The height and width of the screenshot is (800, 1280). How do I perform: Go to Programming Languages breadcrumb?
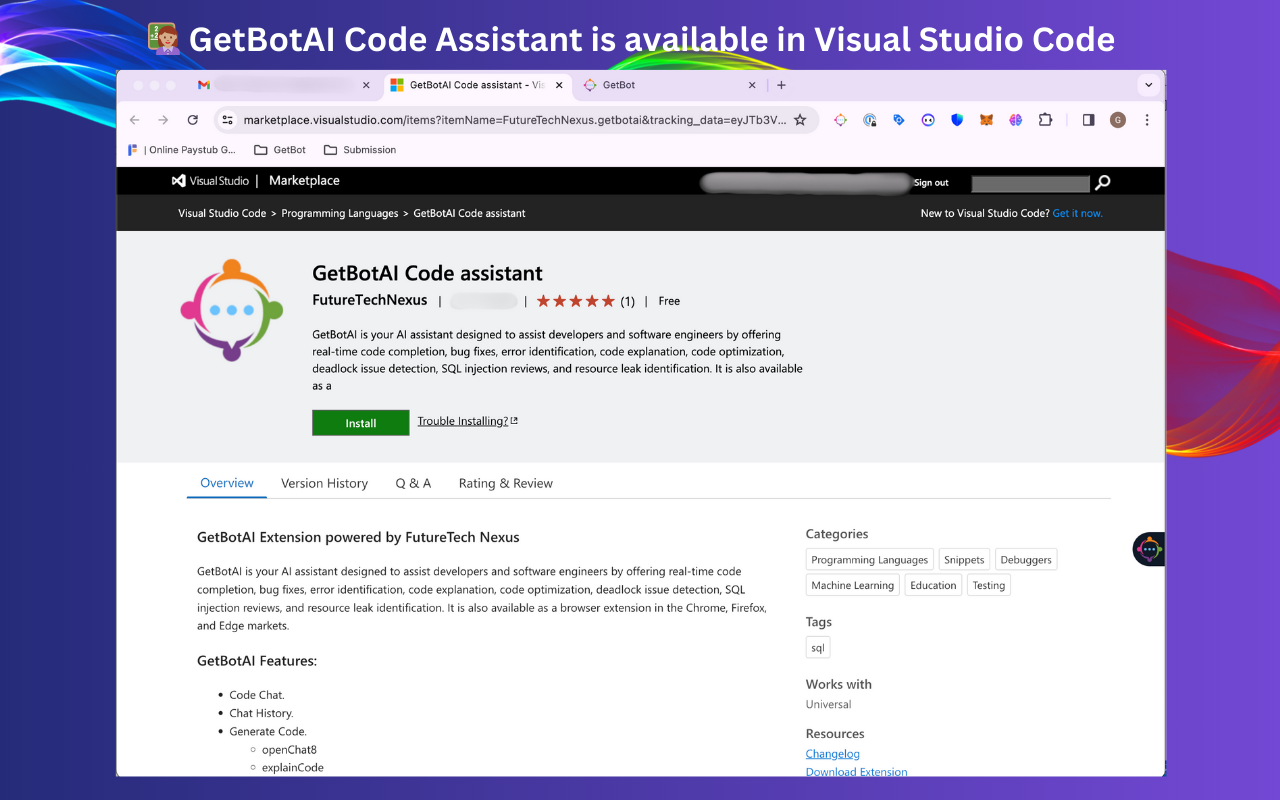pos(340,213)
